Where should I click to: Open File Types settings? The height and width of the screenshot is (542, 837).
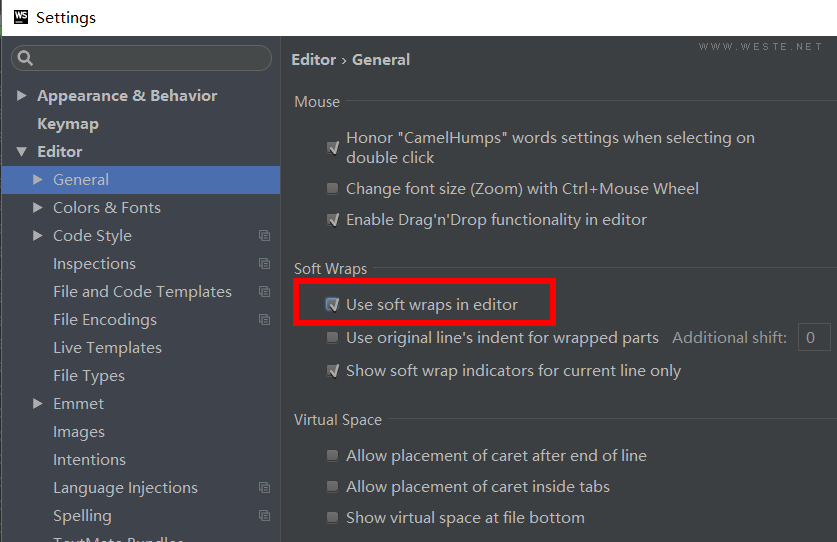click(x=89, y=376)
